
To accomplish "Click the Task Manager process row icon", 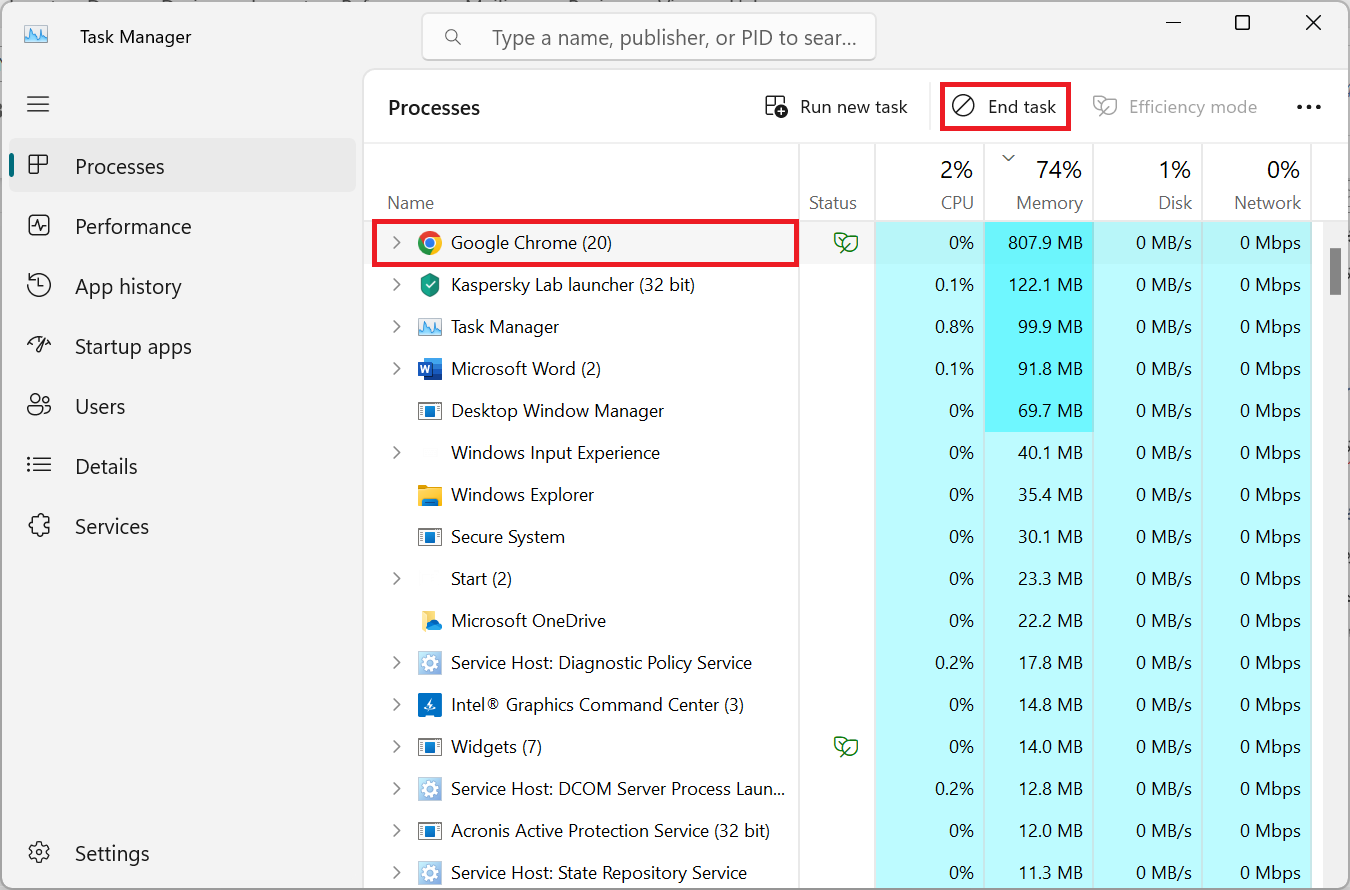I will point(430,327).
